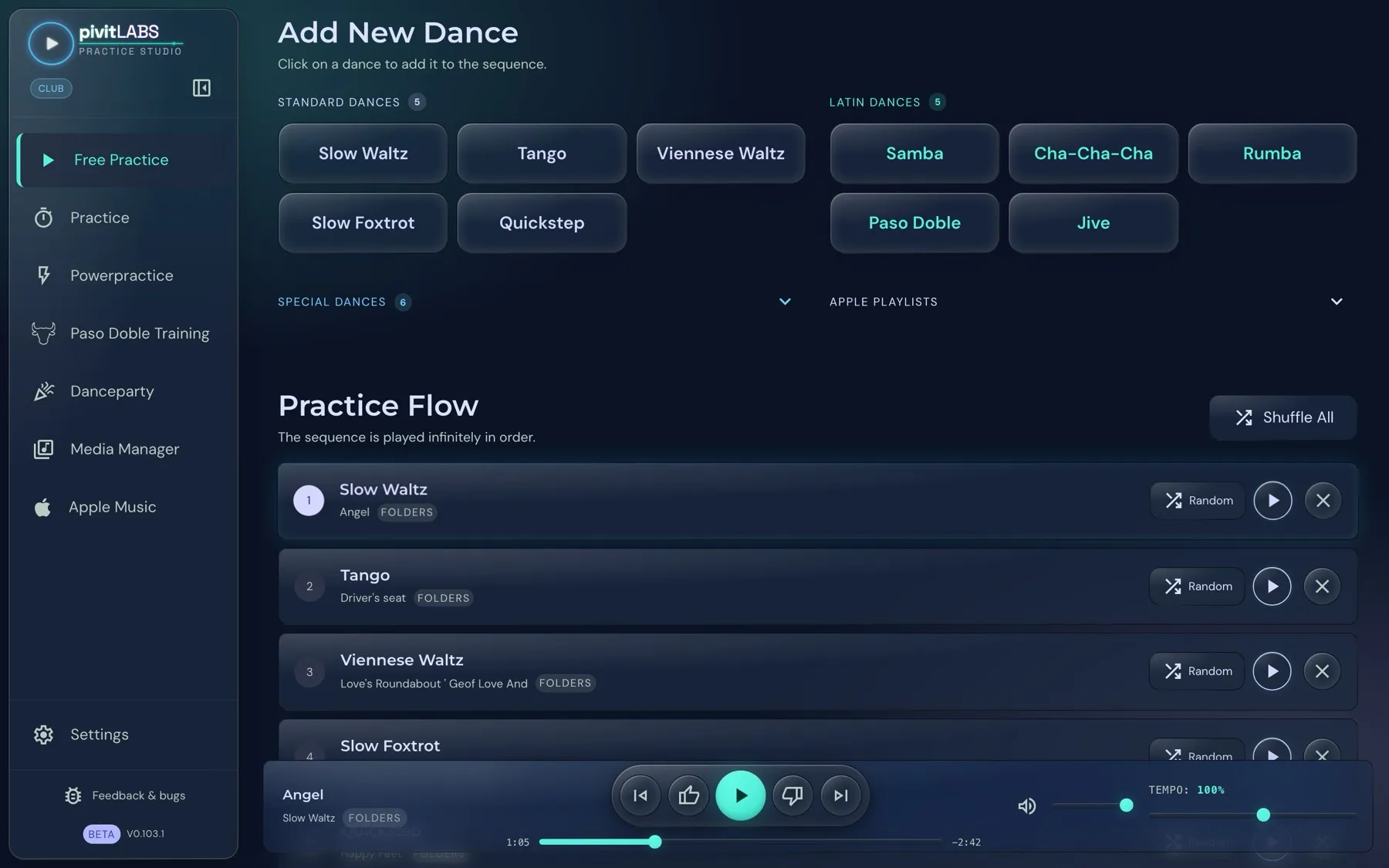
Task: Add Quickstep to the sequence
Action: (542, 223)
